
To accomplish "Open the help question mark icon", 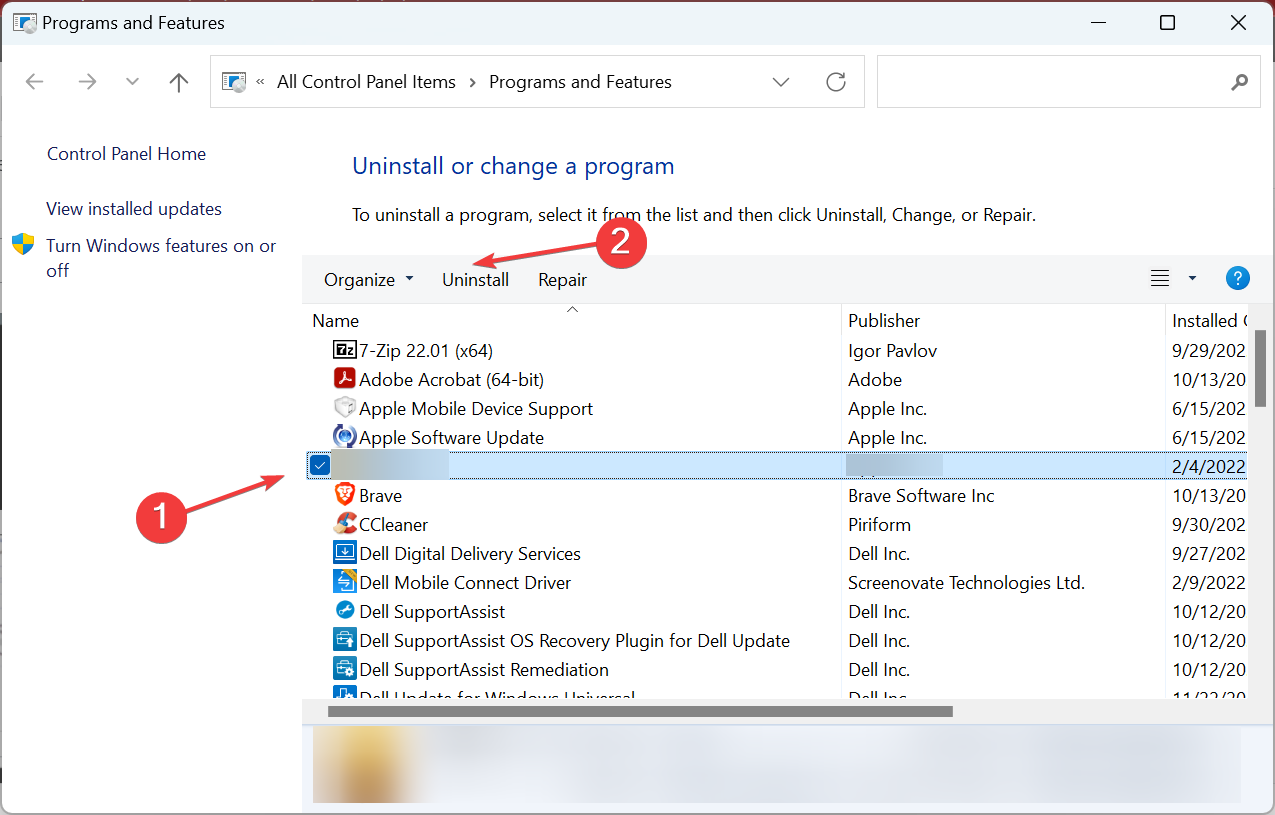I will click(x=1238, y=279).
